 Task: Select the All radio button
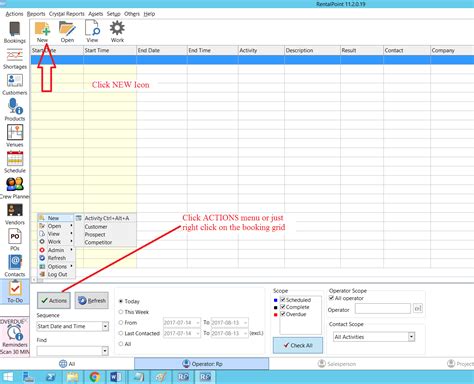pyautogui.click(x=121, y=344)
